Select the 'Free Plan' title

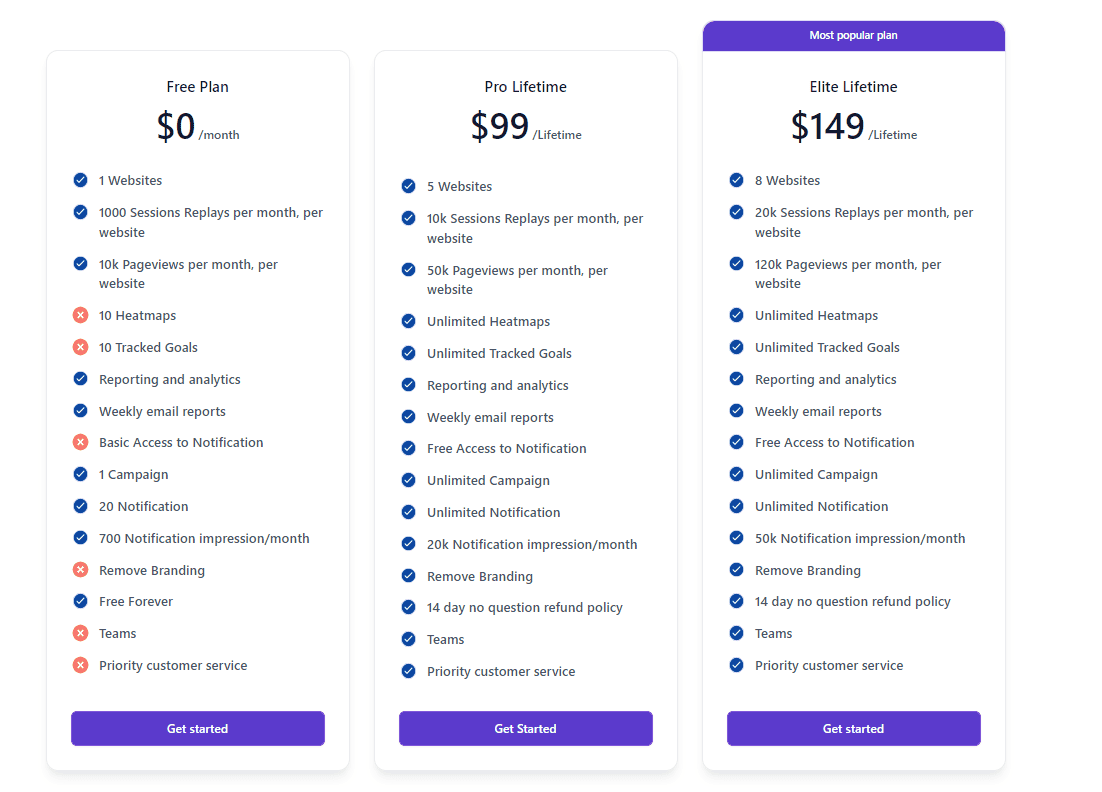coord(197,87)
